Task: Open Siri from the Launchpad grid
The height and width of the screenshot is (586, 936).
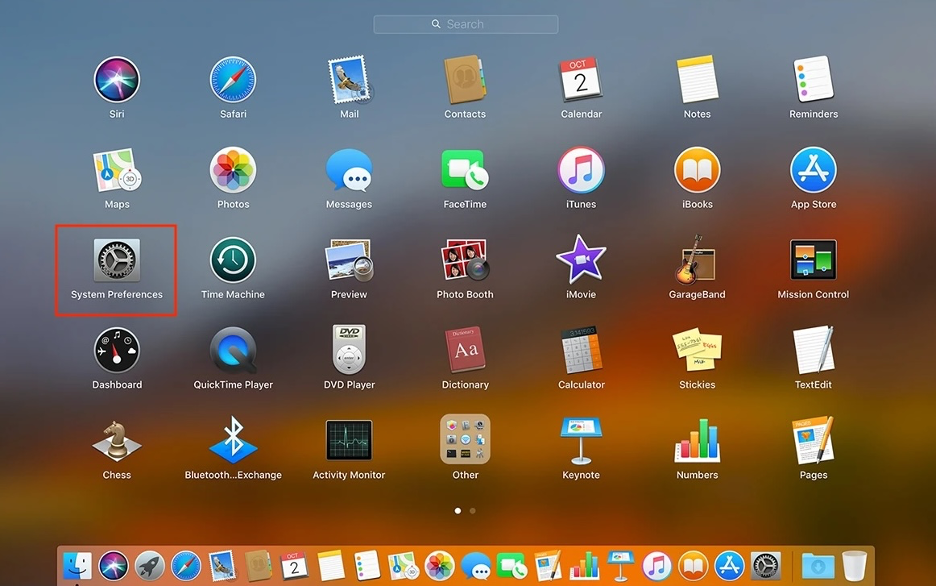Action: click(x=116, y=79)
